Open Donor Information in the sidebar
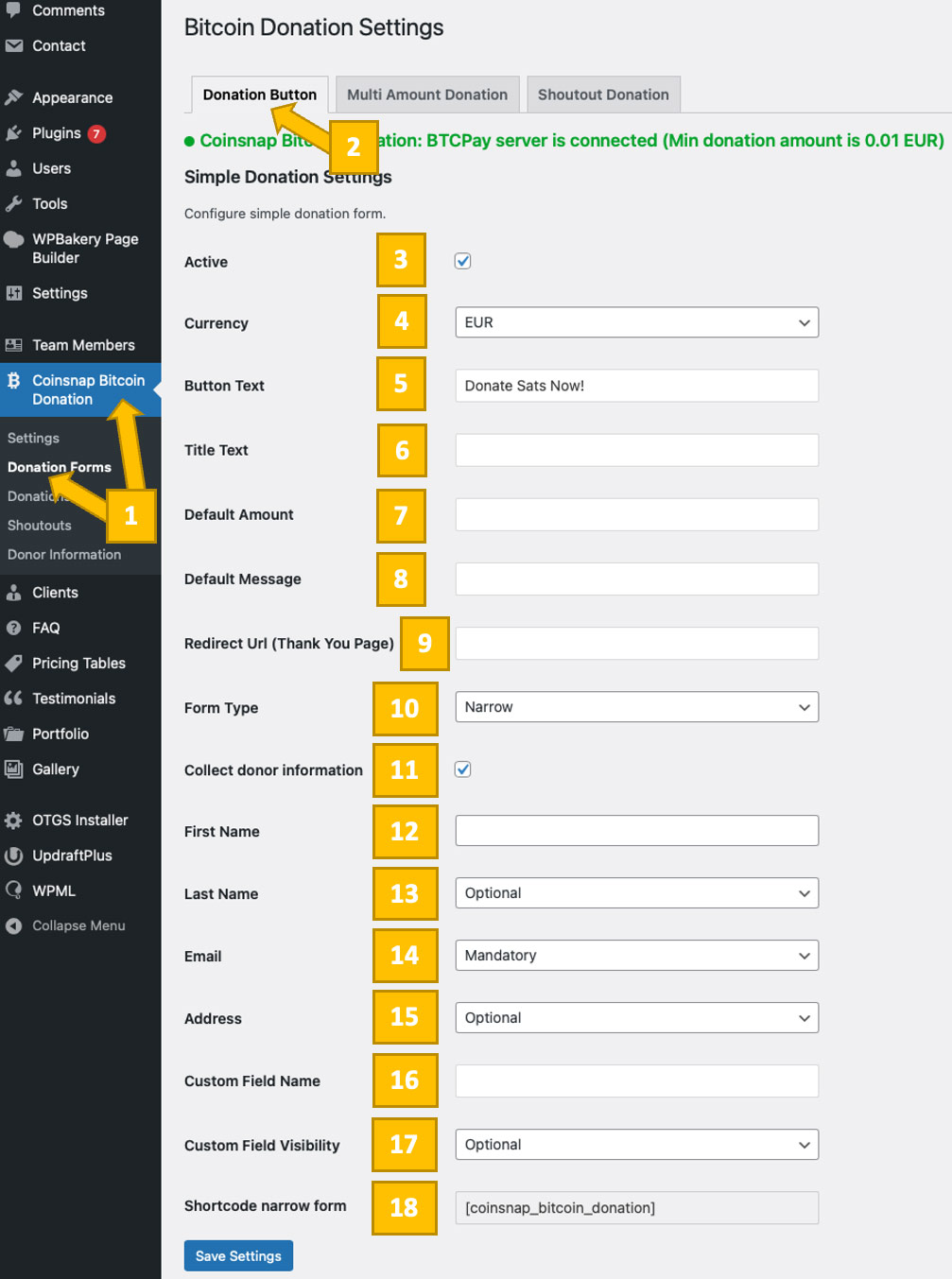 coord(64,554)
